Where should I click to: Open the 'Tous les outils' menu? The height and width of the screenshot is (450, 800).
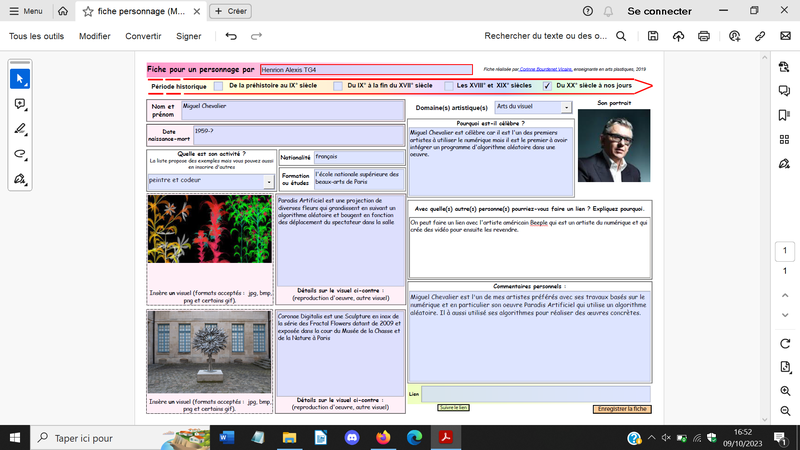coord(36,36)
